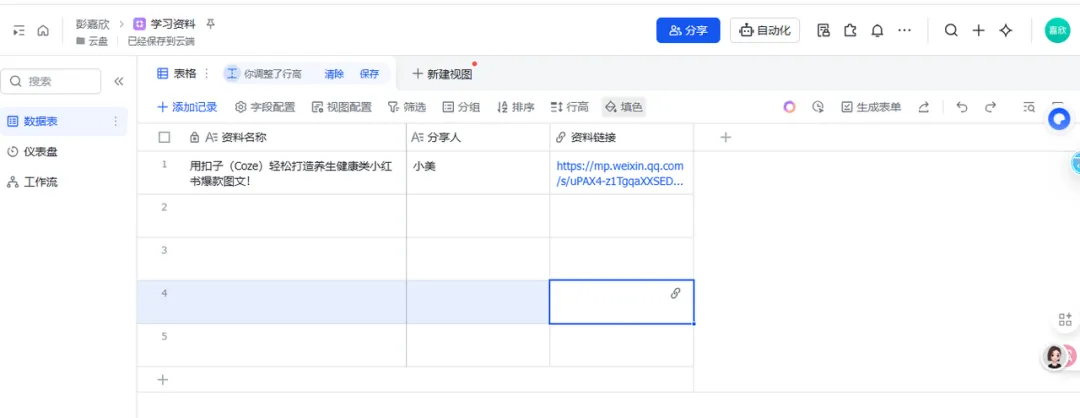Pin the 学习资料 document
The height and width of the screenshot is (418, 1080).
209,23
